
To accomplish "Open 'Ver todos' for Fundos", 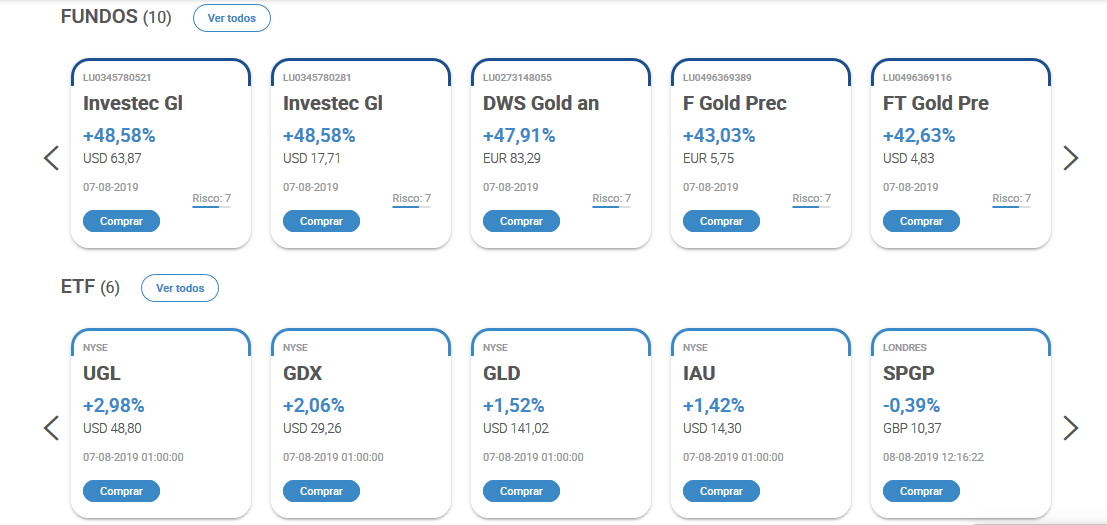I will 231,18.
